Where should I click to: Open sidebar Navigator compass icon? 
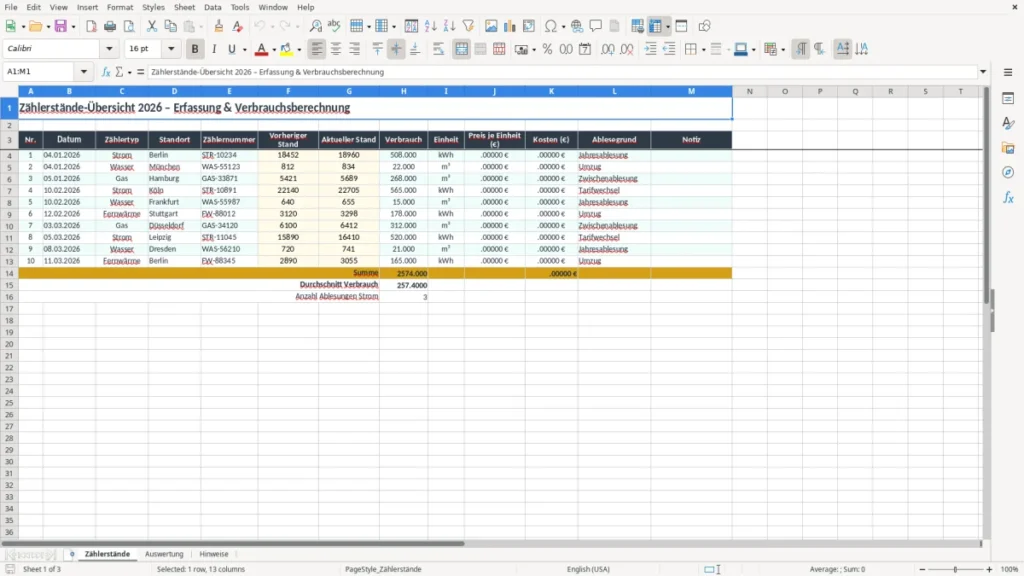click(1008, 172)
